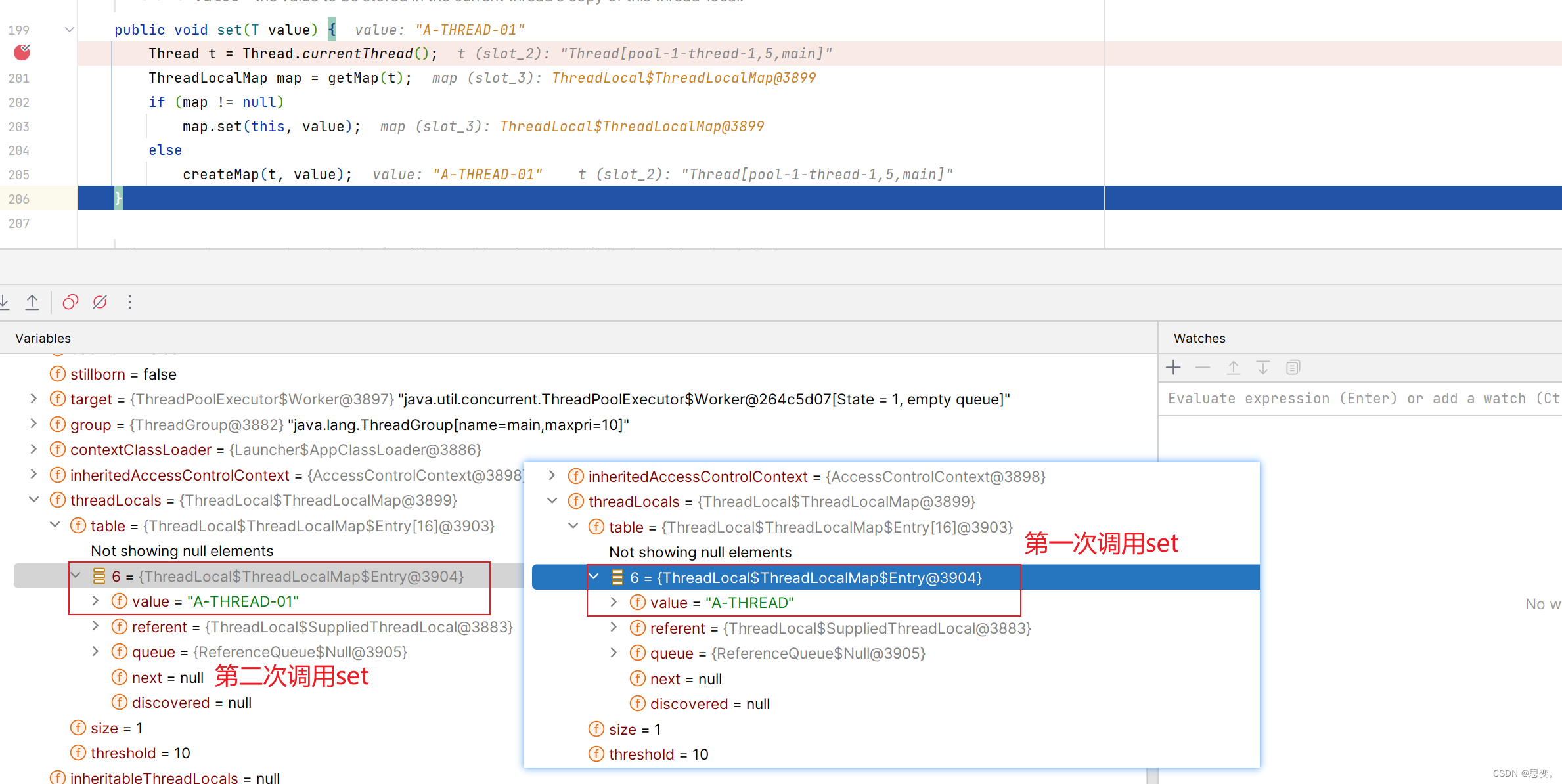Move watch up arrow icon

[x=1233, y=368]
